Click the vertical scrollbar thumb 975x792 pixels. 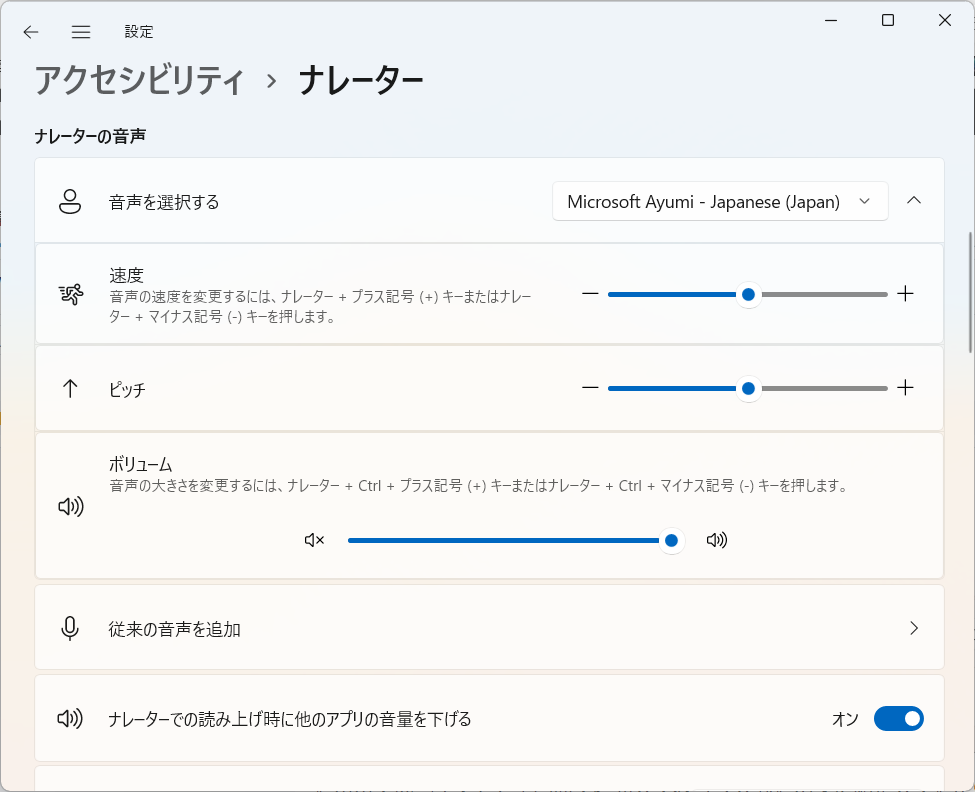pyautogui.click(x=969, y=292)
